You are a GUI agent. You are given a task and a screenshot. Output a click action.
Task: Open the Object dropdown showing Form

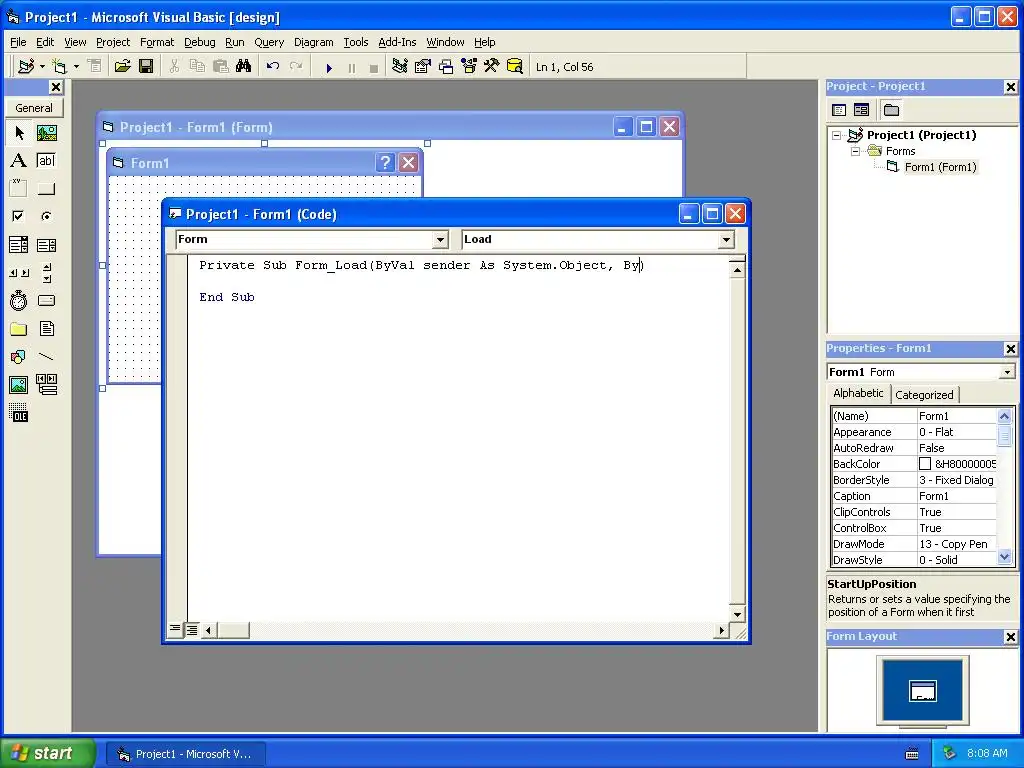[440, 240]
